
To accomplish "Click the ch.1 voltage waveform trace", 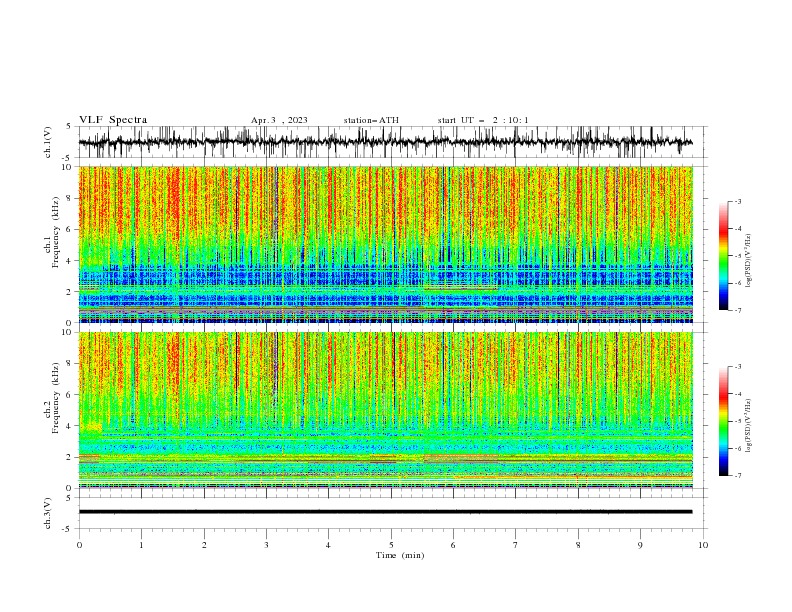I will [385, 142].
